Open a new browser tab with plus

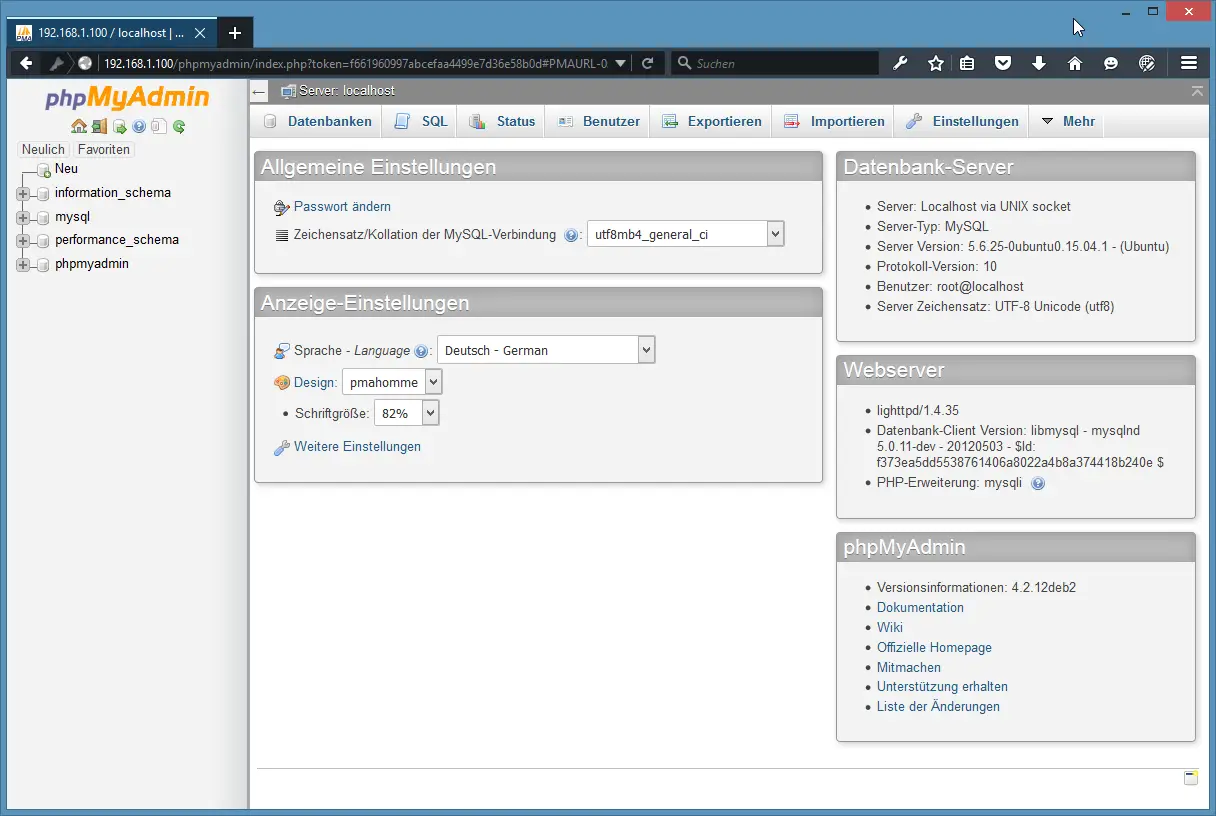(235, 33)
